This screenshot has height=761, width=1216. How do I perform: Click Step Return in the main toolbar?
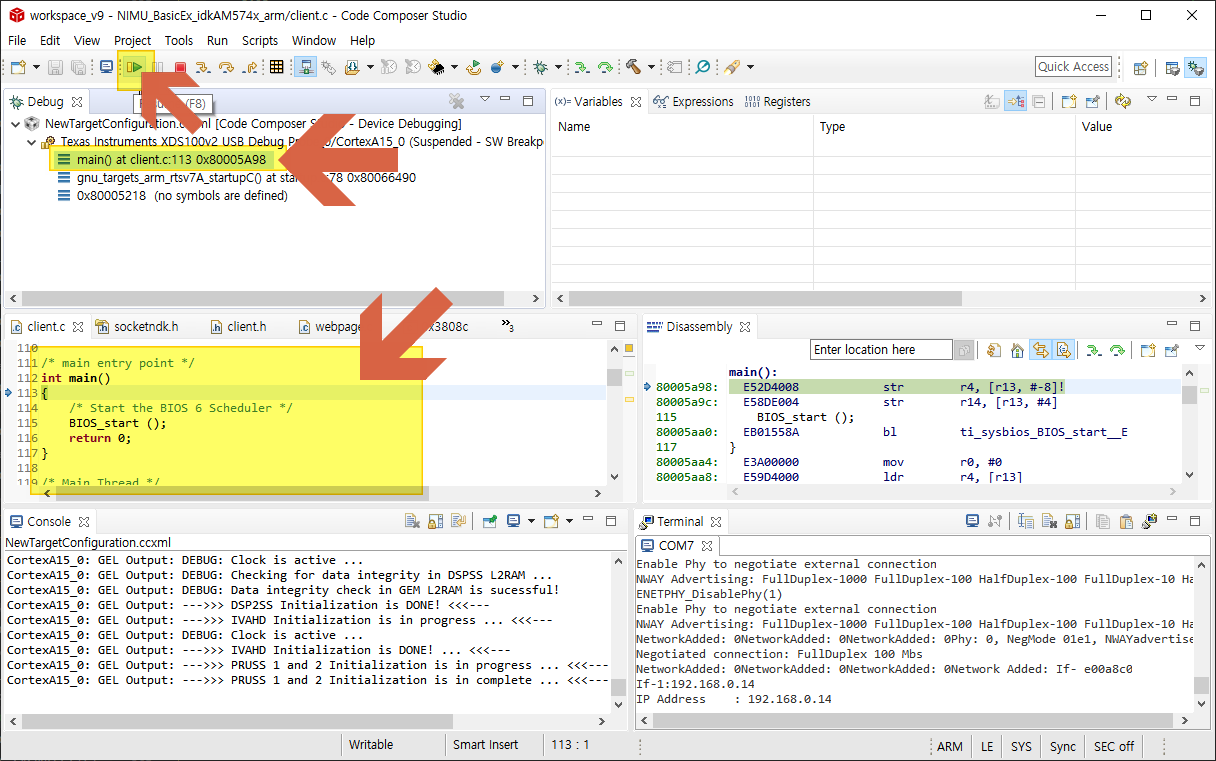tap(249, 67)
